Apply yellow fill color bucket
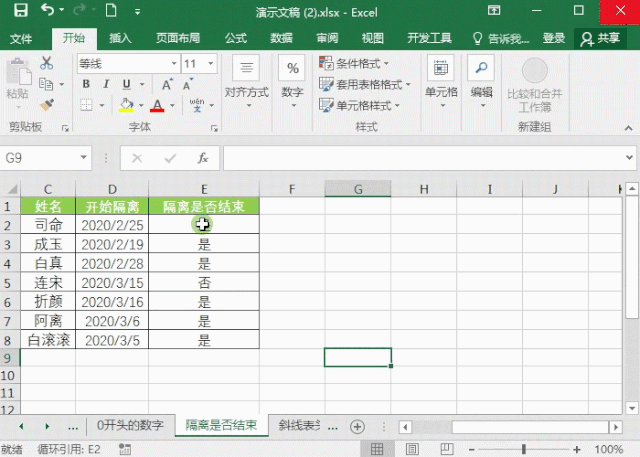The width and height of the screenshot is (640, 457). [x=127, y=105]
